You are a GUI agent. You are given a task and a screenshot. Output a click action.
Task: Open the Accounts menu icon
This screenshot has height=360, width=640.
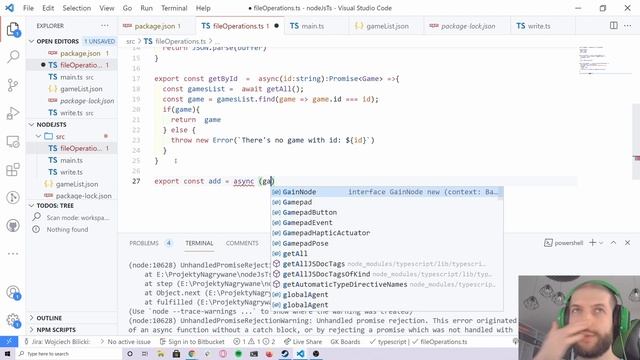(13, 292)
